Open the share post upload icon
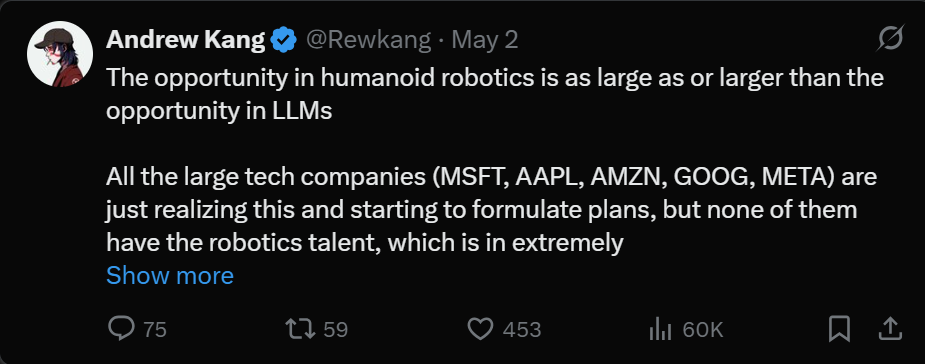The height and width of the screenshot is (364, 925). tap(890, 329)
